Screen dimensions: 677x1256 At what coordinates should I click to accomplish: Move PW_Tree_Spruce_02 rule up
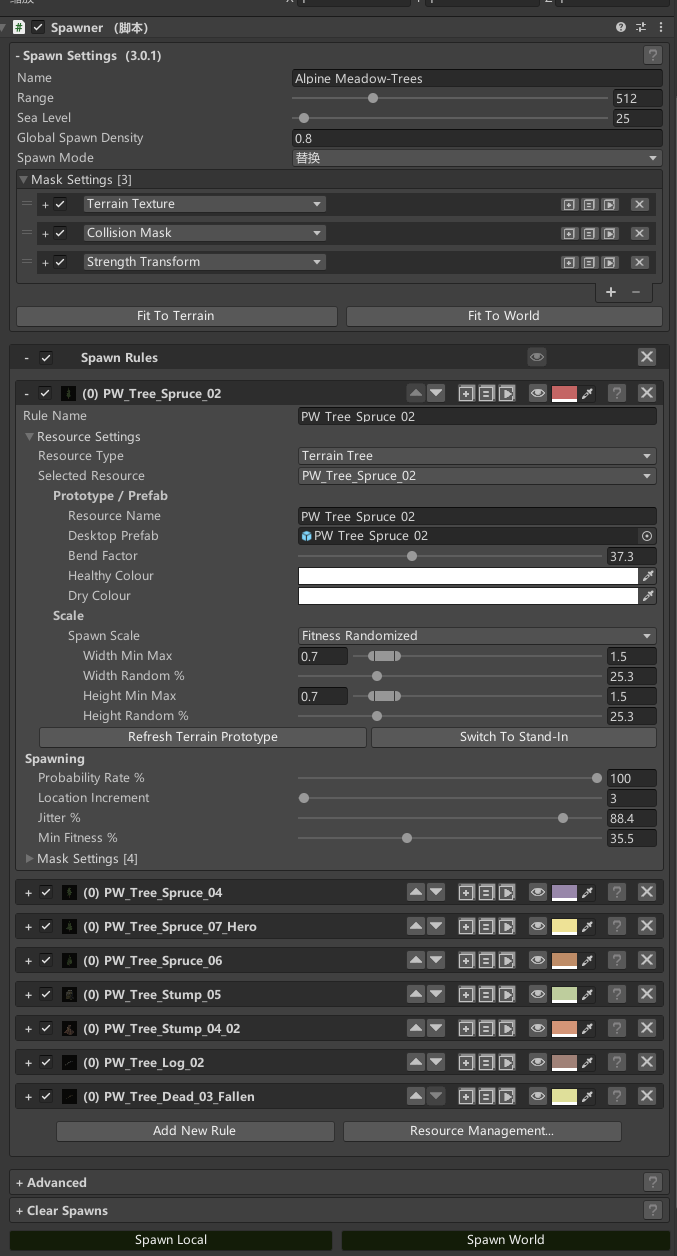tap(416, 393)
